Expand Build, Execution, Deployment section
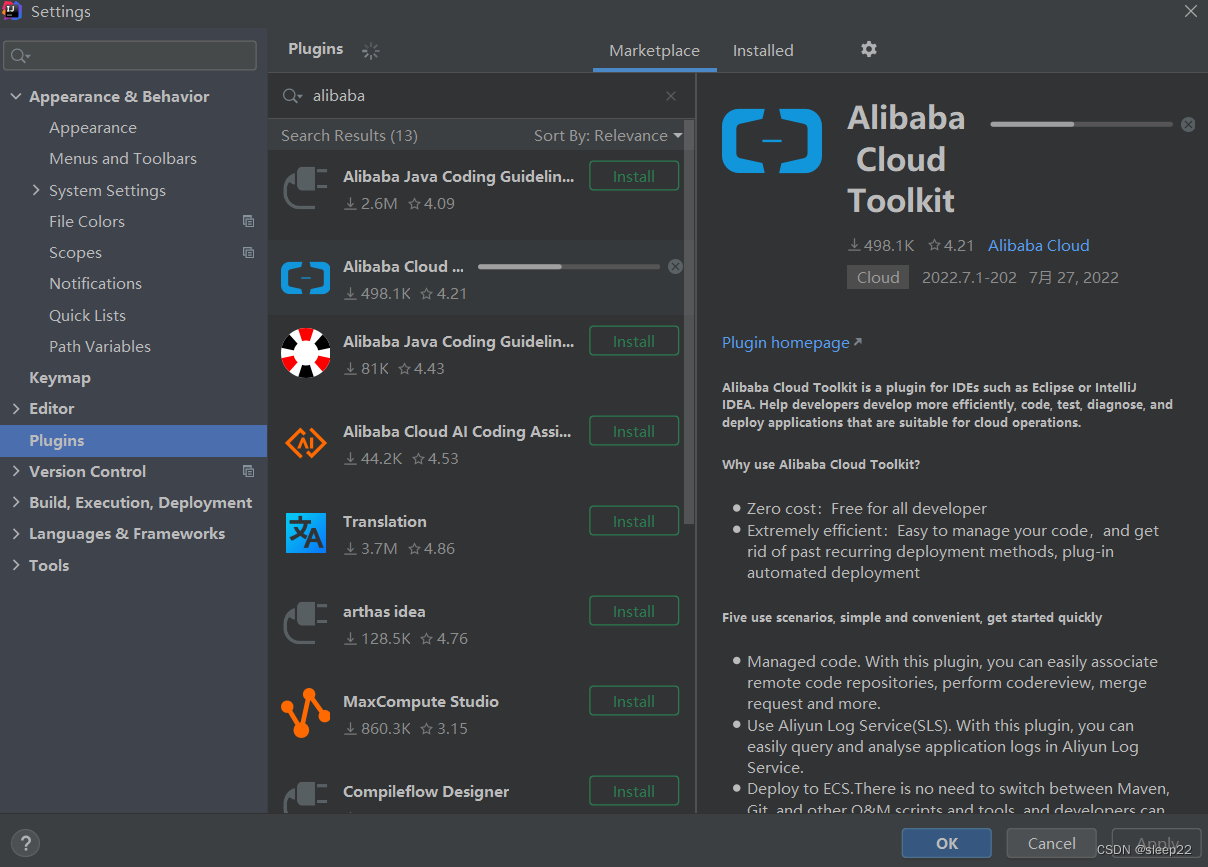The width and height of the screenshot is (1208, 867). tap(15, 503)
